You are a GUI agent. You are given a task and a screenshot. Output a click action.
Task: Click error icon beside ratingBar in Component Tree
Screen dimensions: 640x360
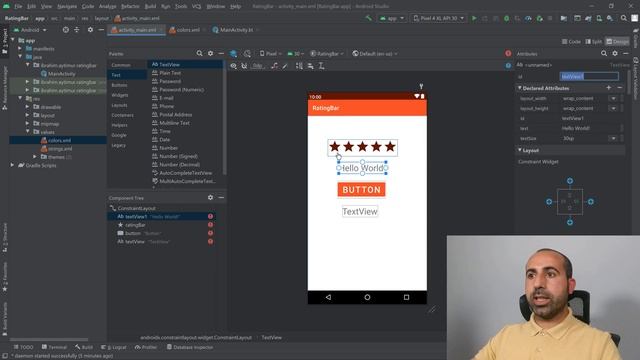(x=210, y=225)
